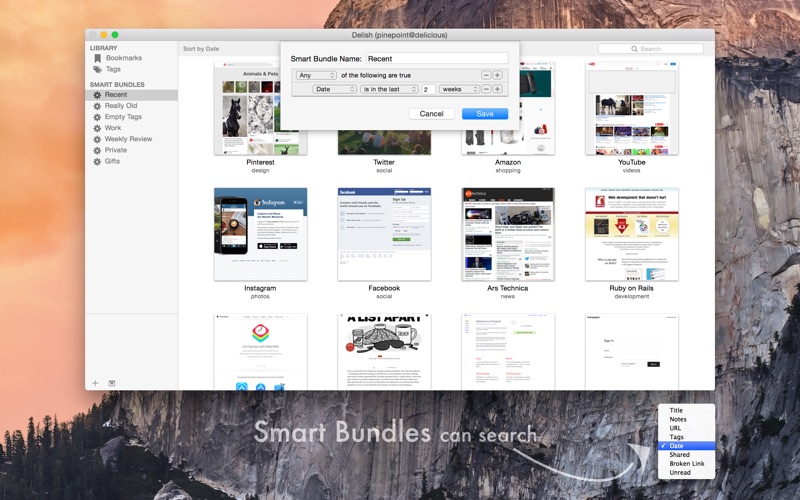The height and width of the screenshot is (500, 800).
Task: Add a rule after the Date condition
Action: (x=497, y=89)
